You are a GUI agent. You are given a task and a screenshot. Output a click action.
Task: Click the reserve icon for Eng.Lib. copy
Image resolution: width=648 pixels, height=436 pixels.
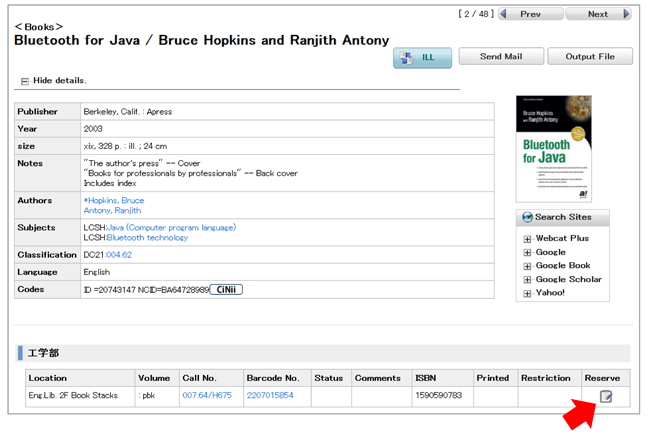pyautogui.click(x=605, y=397)
